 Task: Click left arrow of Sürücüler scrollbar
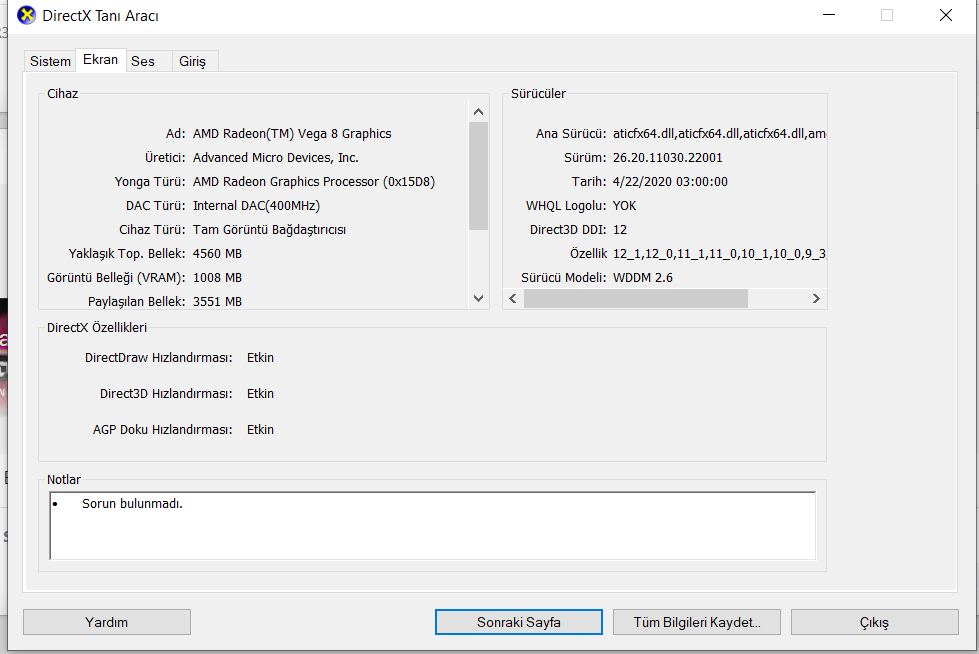coord(513,299)
